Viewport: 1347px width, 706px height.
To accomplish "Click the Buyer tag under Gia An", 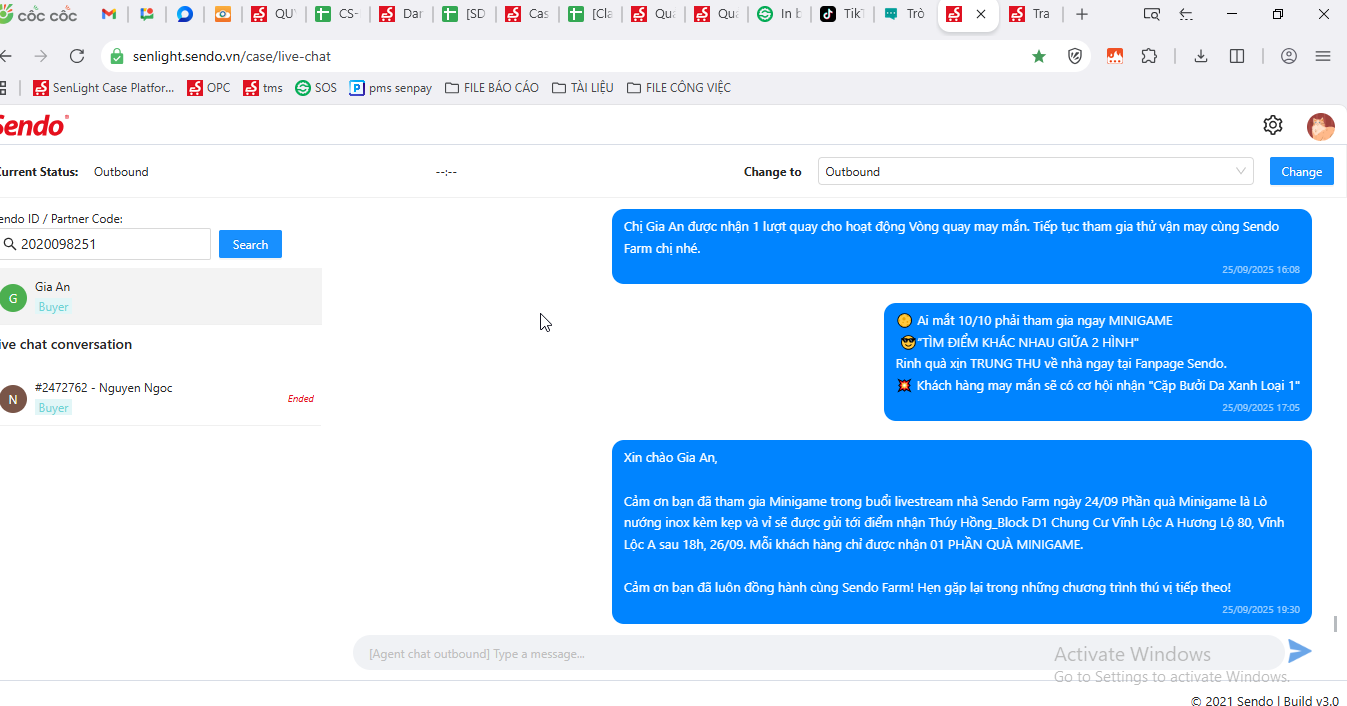I will (x=54, y=307).
